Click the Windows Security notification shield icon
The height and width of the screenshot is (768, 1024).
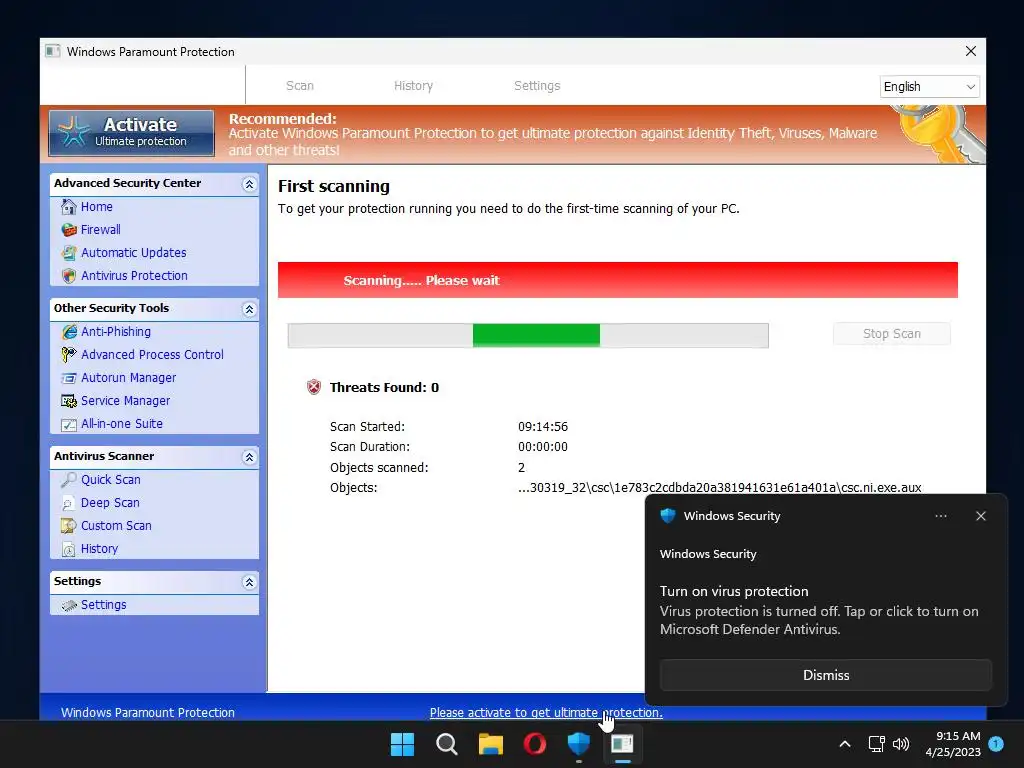[668, 516]
